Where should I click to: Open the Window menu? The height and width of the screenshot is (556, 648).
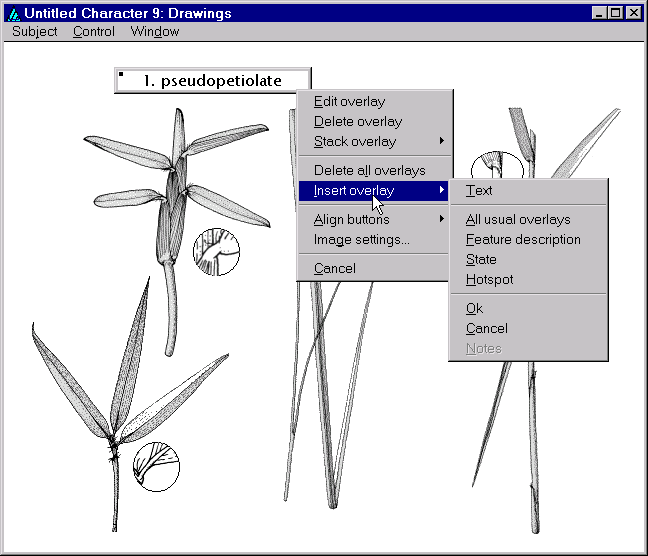click(154, 31)
